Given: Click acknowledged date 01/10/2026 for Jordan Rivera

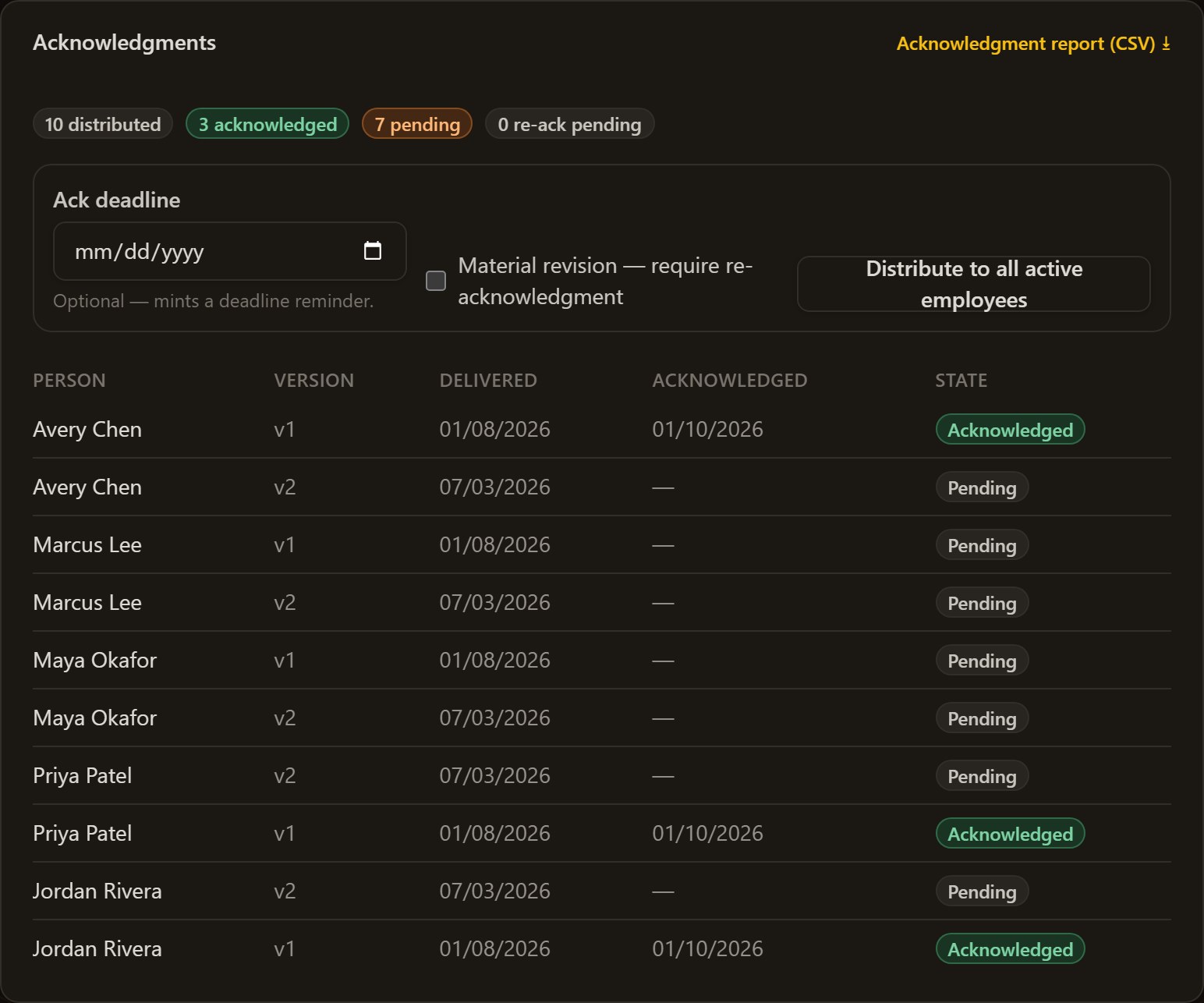Looking at the screenshot, I should 707,949.
